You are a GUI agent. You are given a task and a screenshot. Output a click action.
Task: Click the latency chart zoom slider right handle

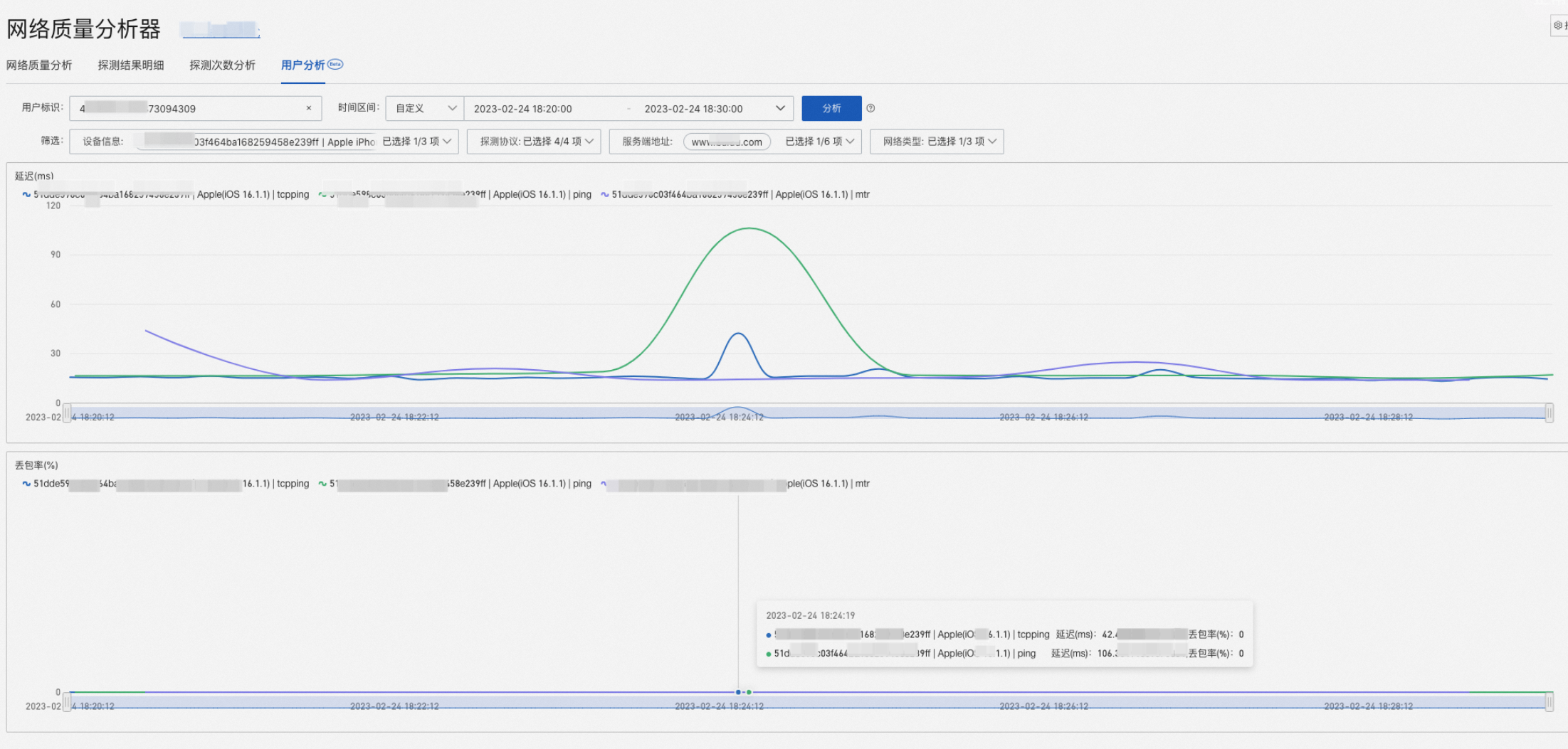tap(1549, 413)
